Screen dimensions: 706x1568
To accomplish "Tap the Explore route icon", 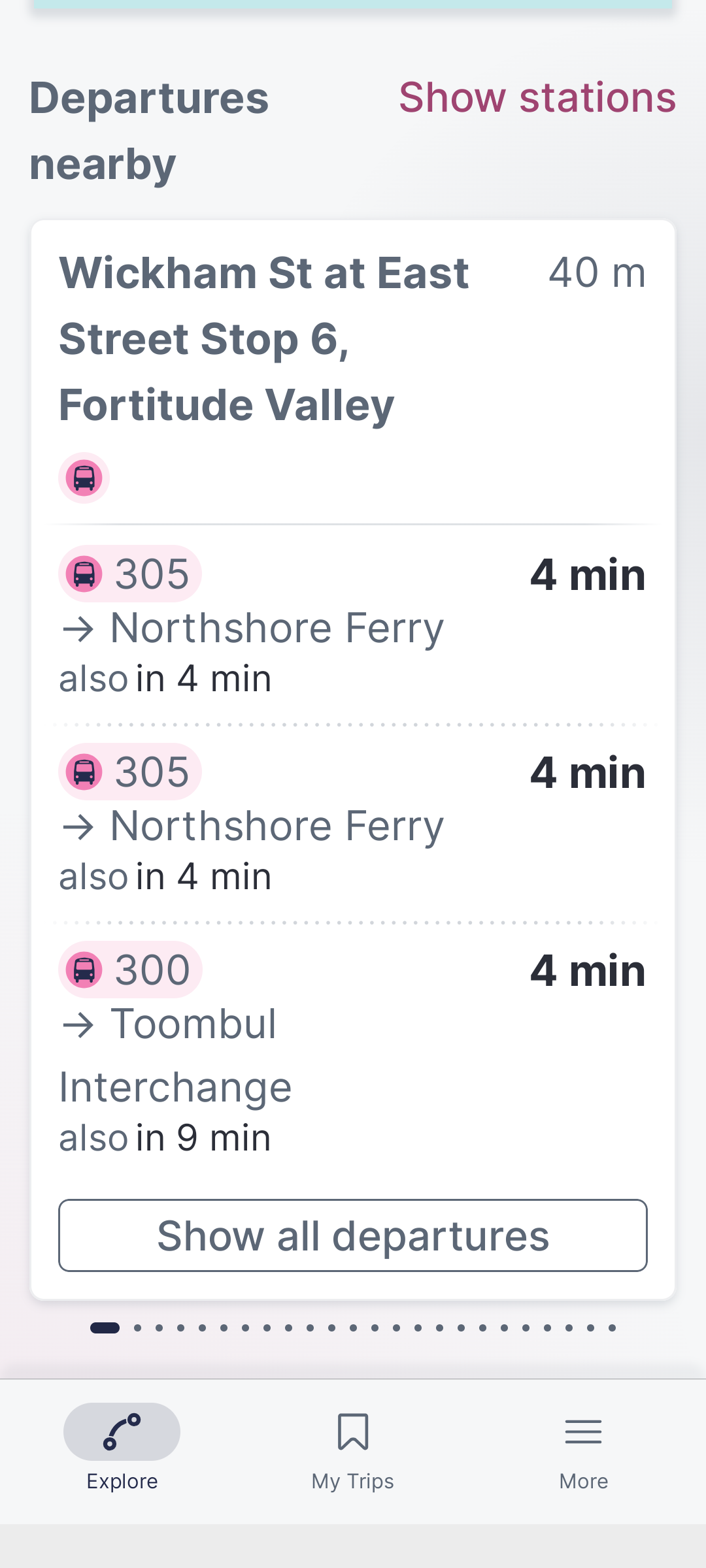I will click(122, 1431).
